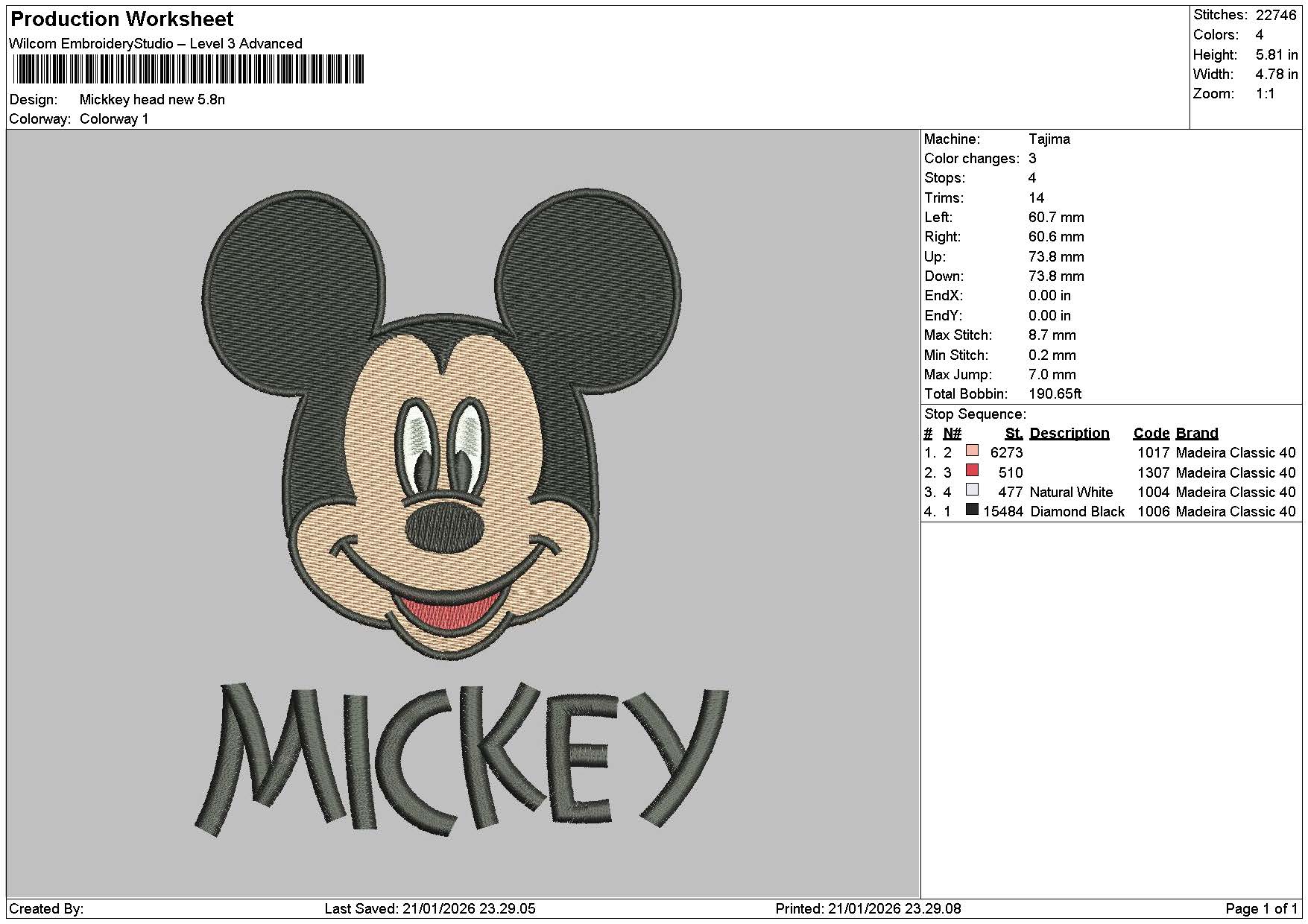Click the Height value '5.81 in'
1308x924 pixels.
[1277, 54]
